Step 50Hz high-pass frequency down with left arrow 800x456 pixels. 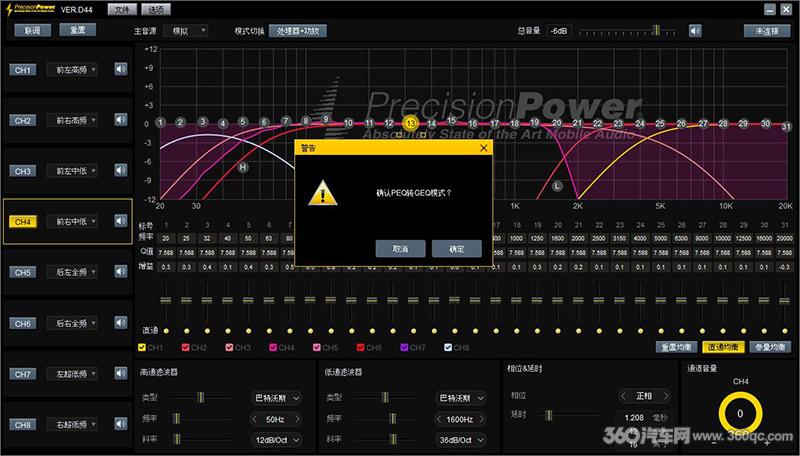pos(255,419)
